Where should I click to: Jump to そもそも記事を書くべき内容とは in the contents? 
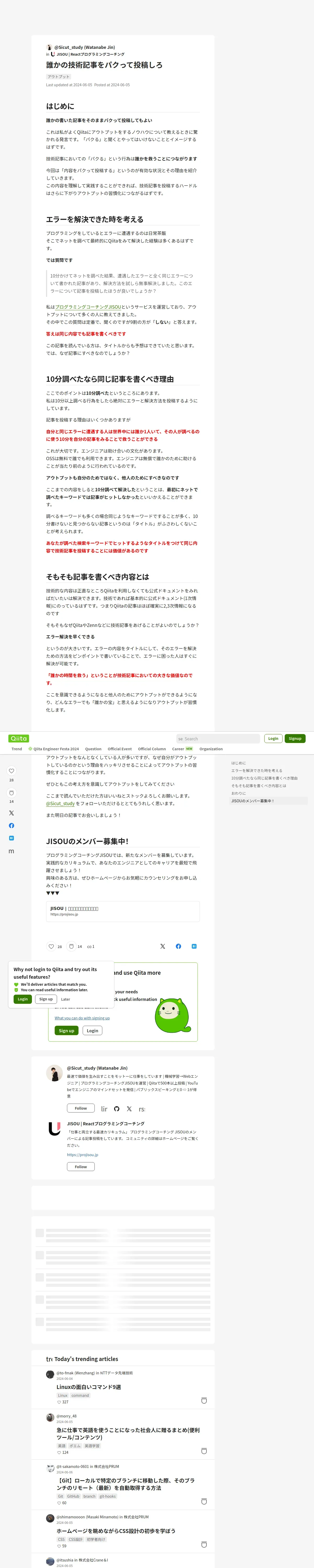click(x=259, y=786)
